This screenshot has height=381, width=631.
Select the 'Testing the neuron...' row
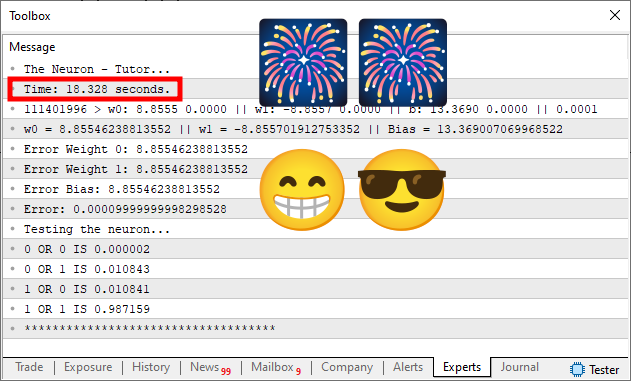tap(316, 229)
